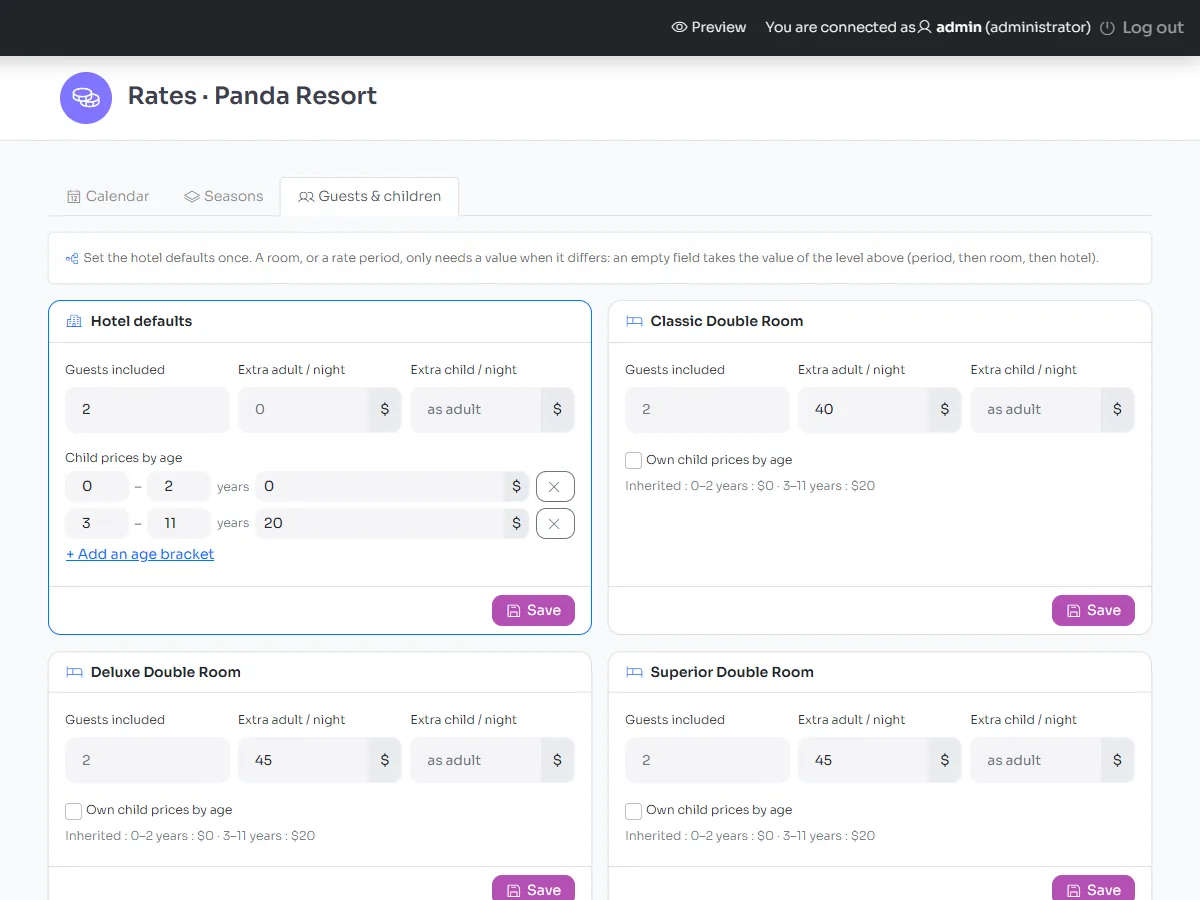1200x900 pixels.
Task: Click the hierarchy icon in the info banner
Action: (72, 258)
